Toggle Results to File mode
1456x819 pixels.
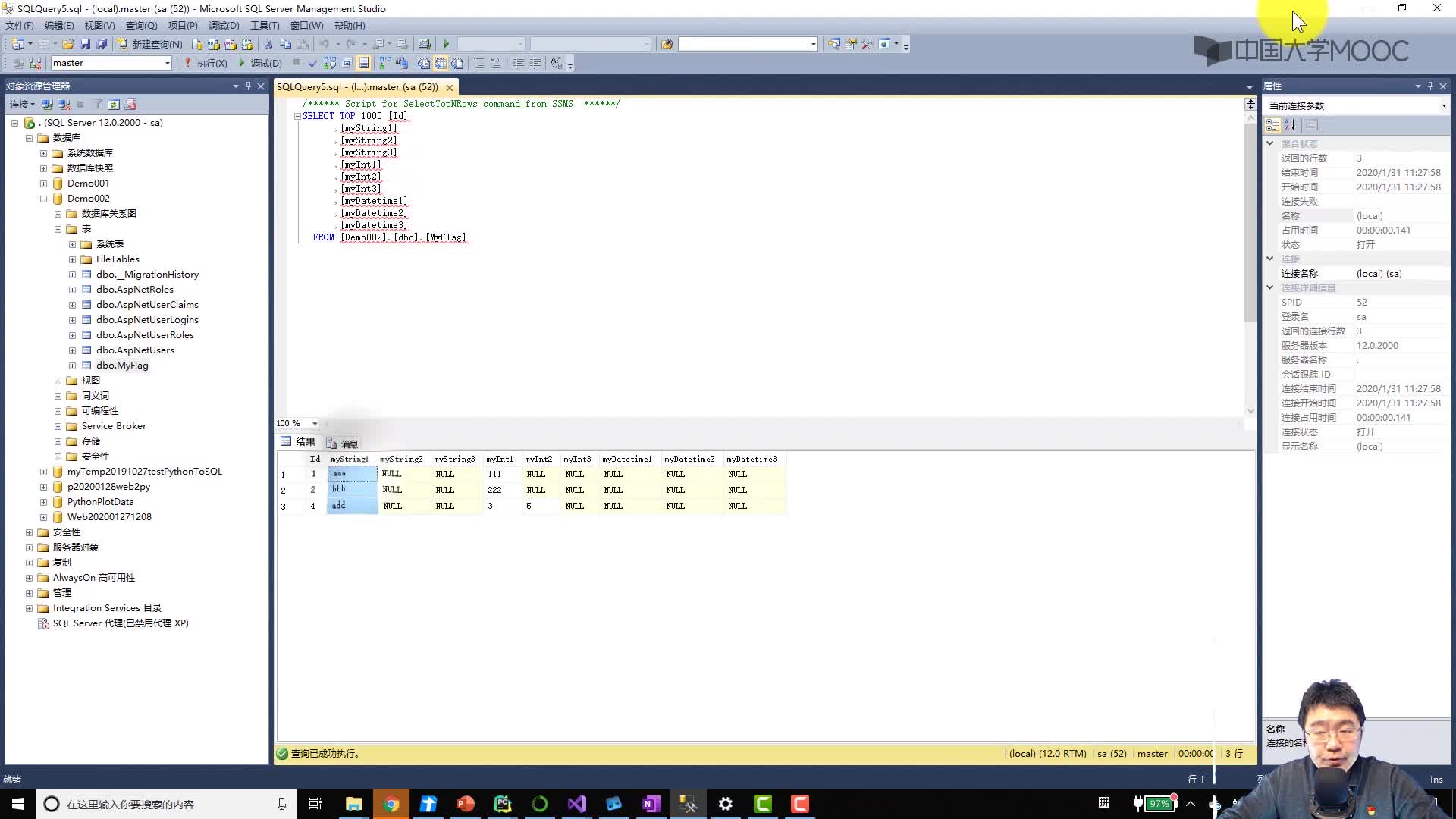[457, 63]
